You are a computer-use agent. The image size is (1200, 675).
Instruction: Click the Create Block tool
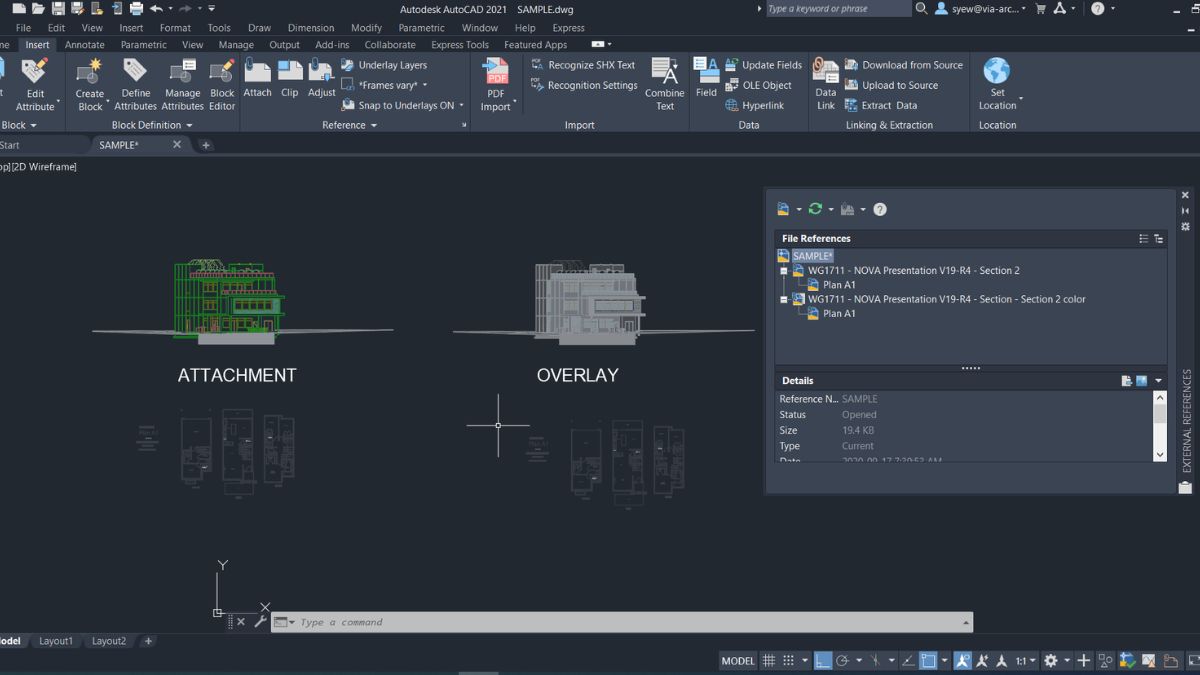[x=90, y=84]
